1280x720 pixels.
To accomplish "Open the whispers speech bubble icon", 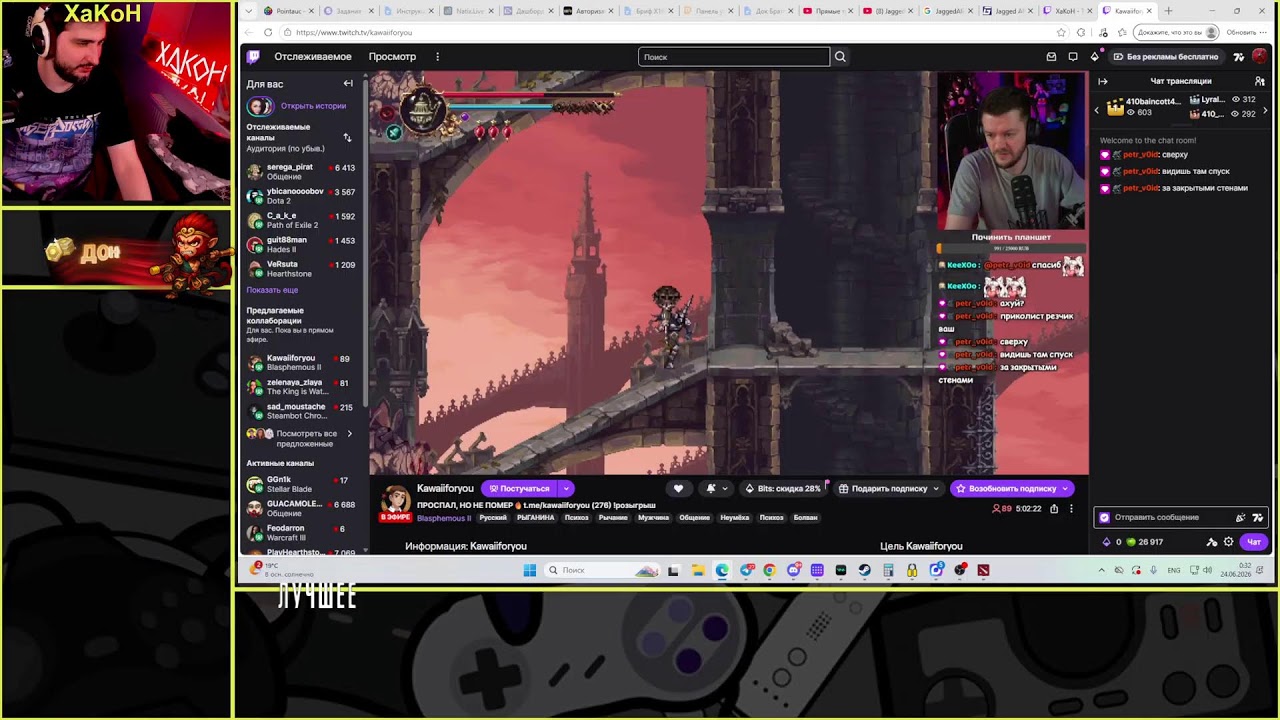I will point(1073,57).
